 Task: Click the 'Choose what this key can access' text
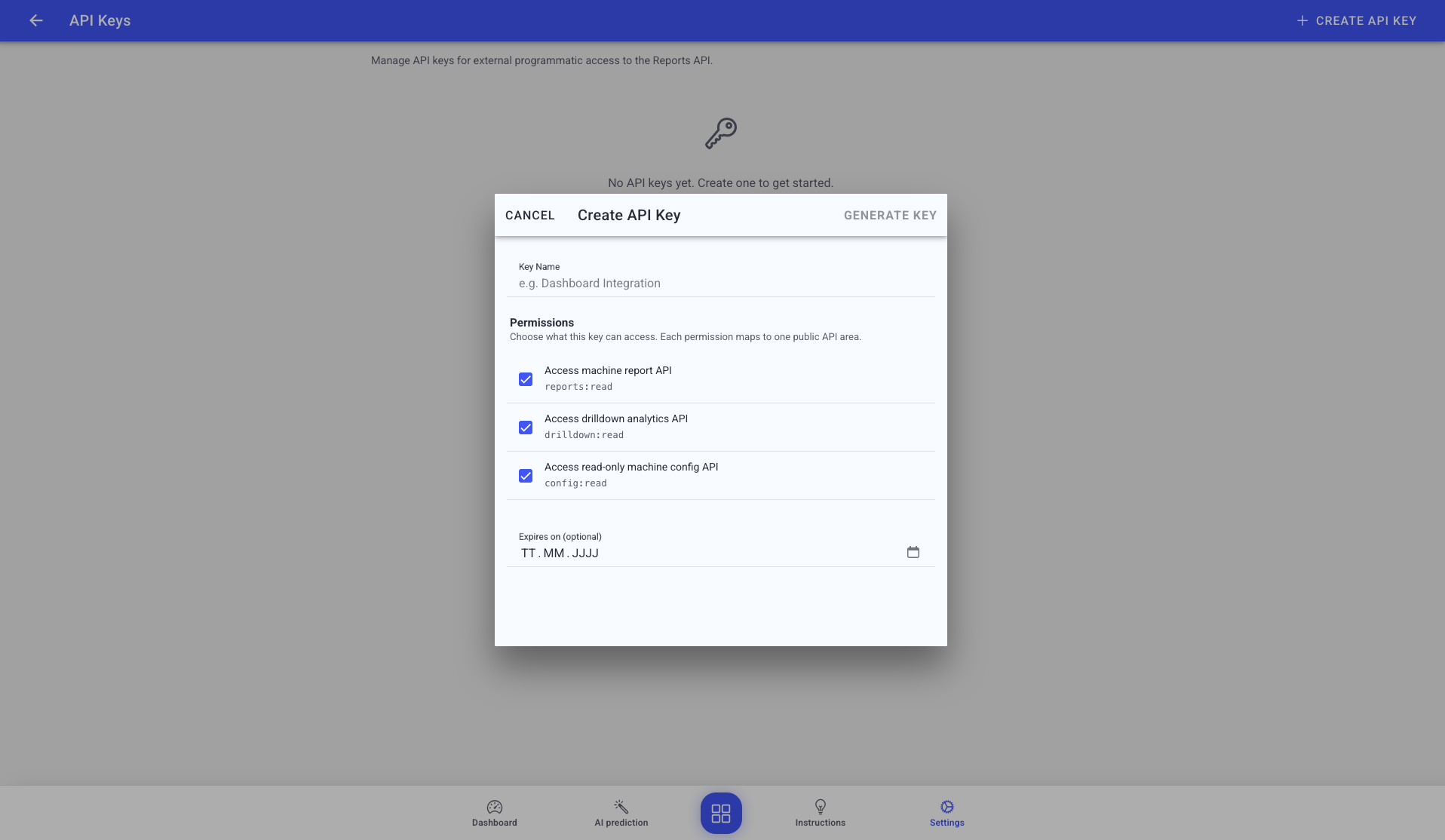686,337
